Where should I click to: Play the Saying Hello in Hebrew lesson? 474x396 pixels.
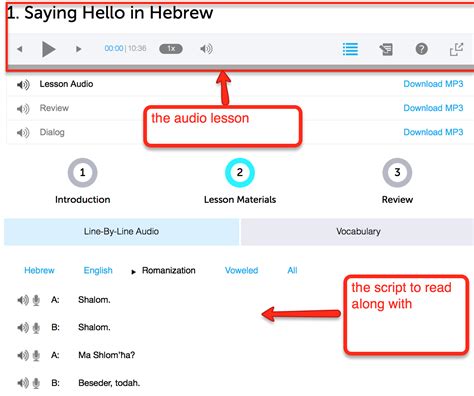[49, 49]
